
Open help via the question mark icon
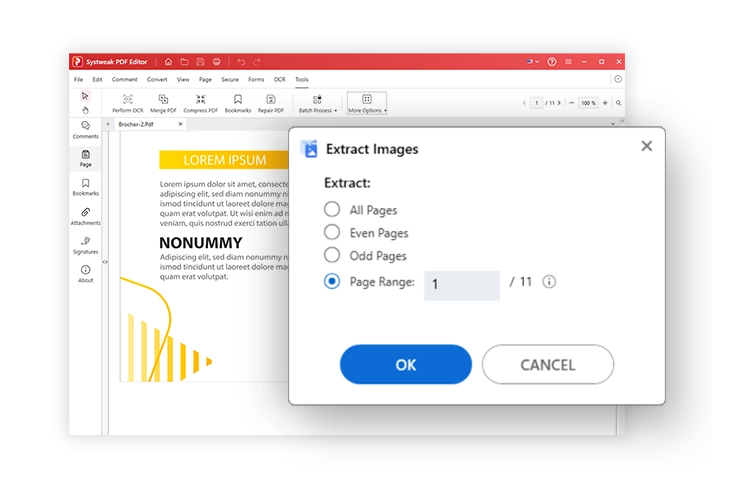pos(552,62)
